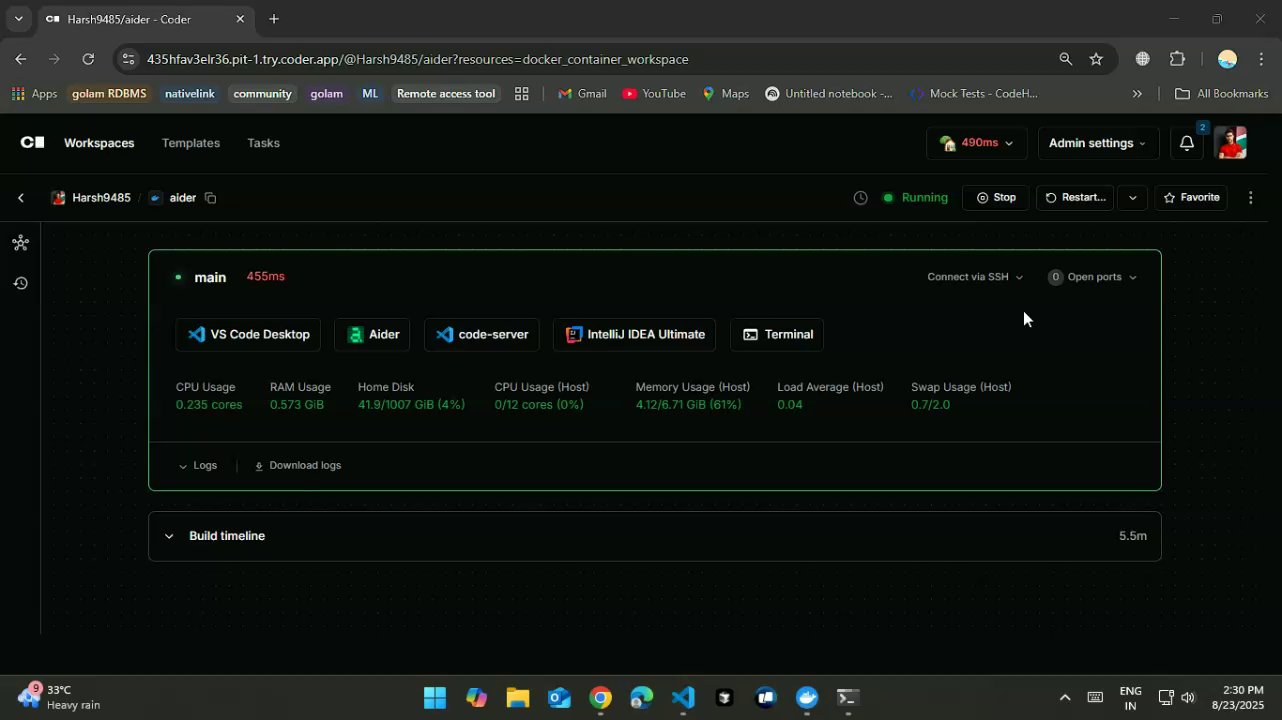Click CPU Usage value 0.235 cores
Screen dimensions: 1282x720
(x=209, y=405)
